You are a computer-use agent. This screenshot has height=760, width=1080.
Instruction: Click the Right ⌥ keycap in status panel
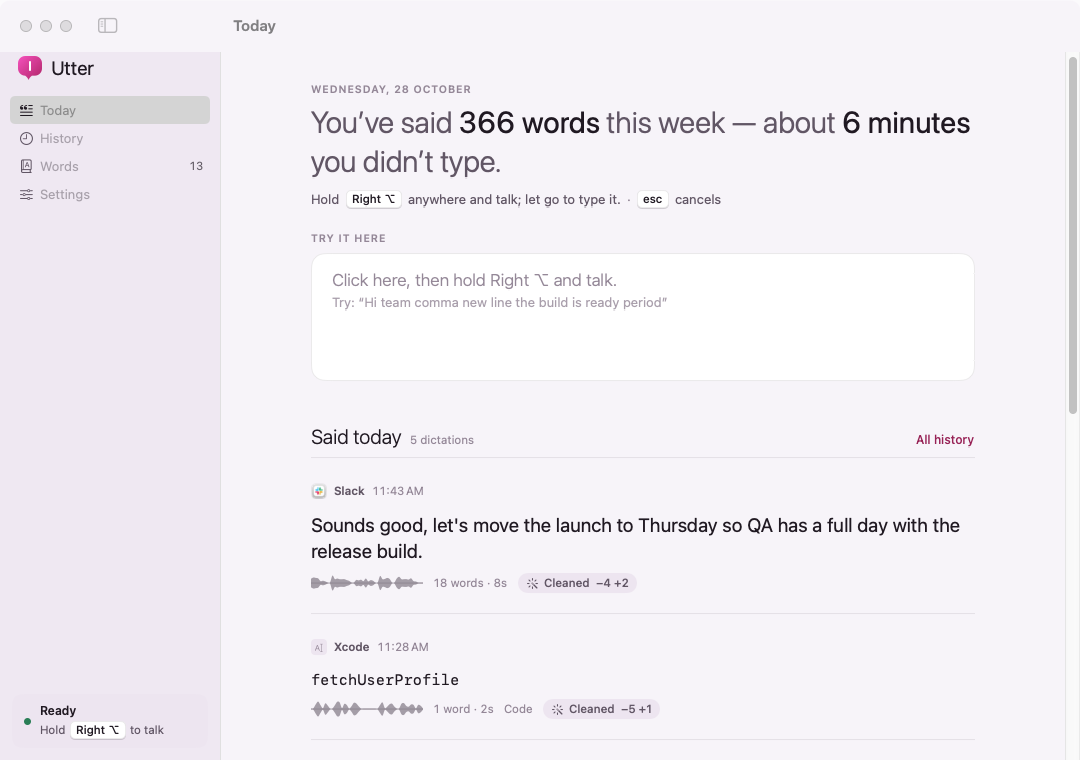point(97,730)
